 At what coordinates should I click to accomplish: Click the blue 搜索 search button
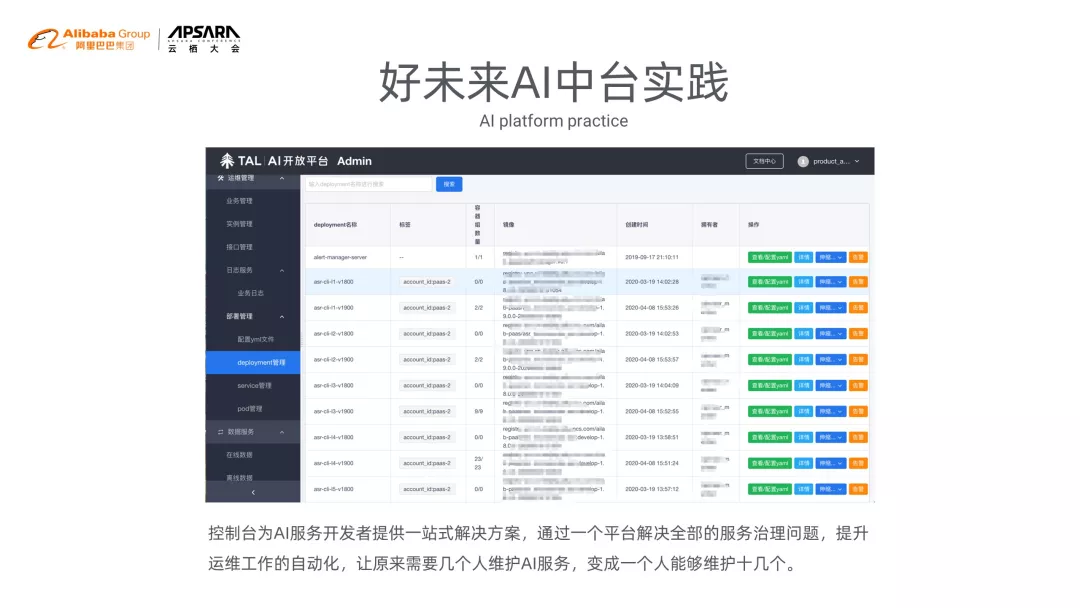pos(449,185)
